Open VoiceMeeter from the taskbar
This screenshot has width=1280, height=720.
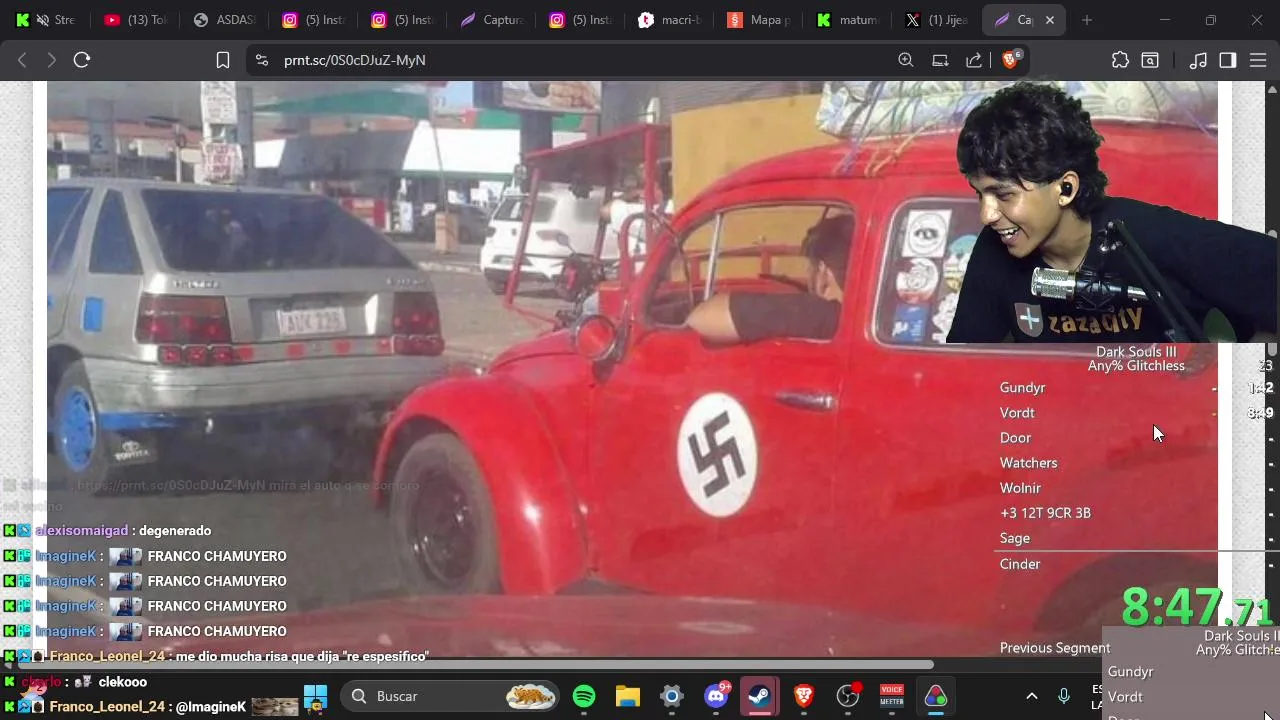(892, 696)
